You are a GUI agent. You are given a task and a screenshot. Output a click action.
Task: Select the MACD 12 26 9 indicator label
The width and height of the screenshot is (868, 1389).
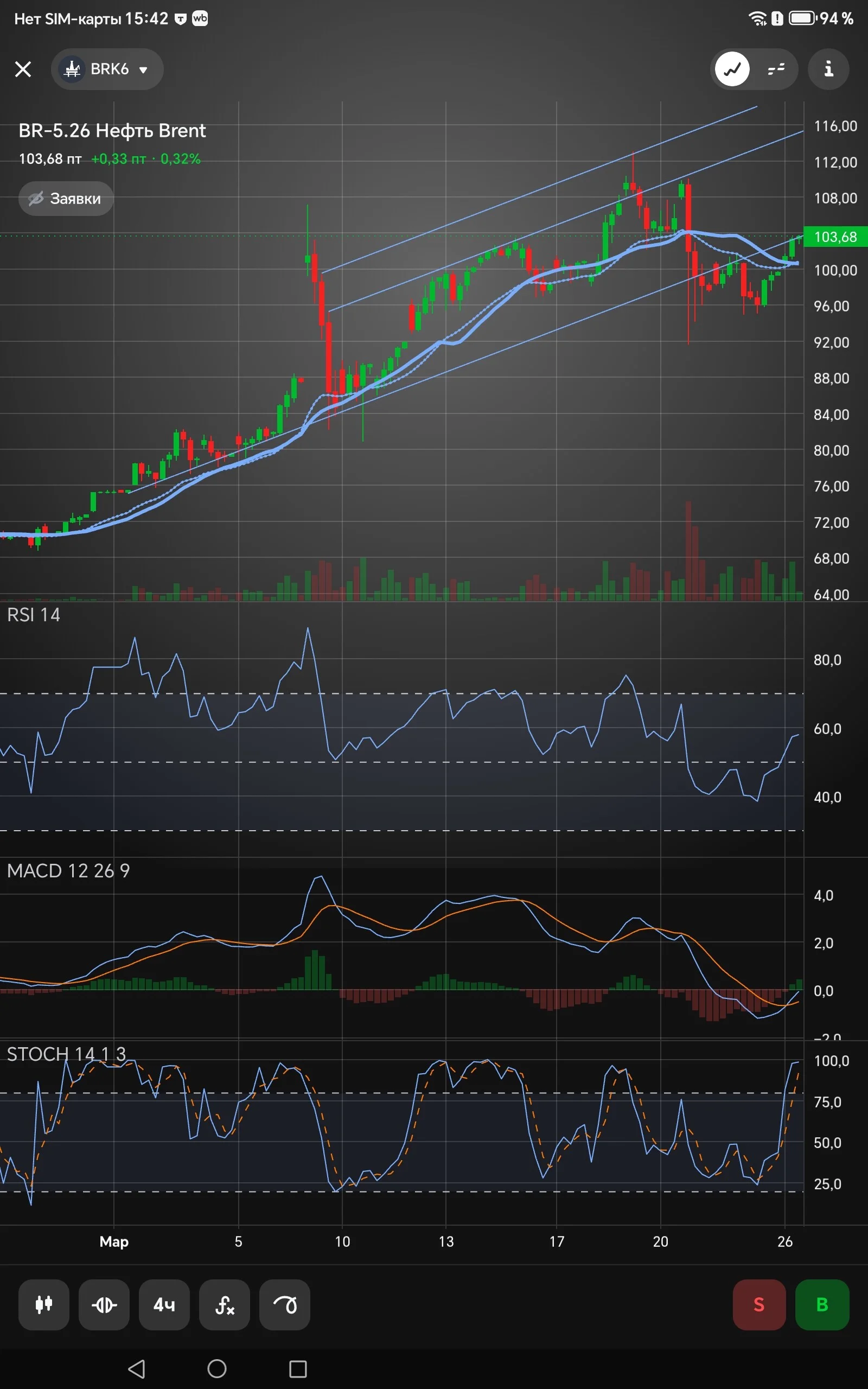coord(68,871)
